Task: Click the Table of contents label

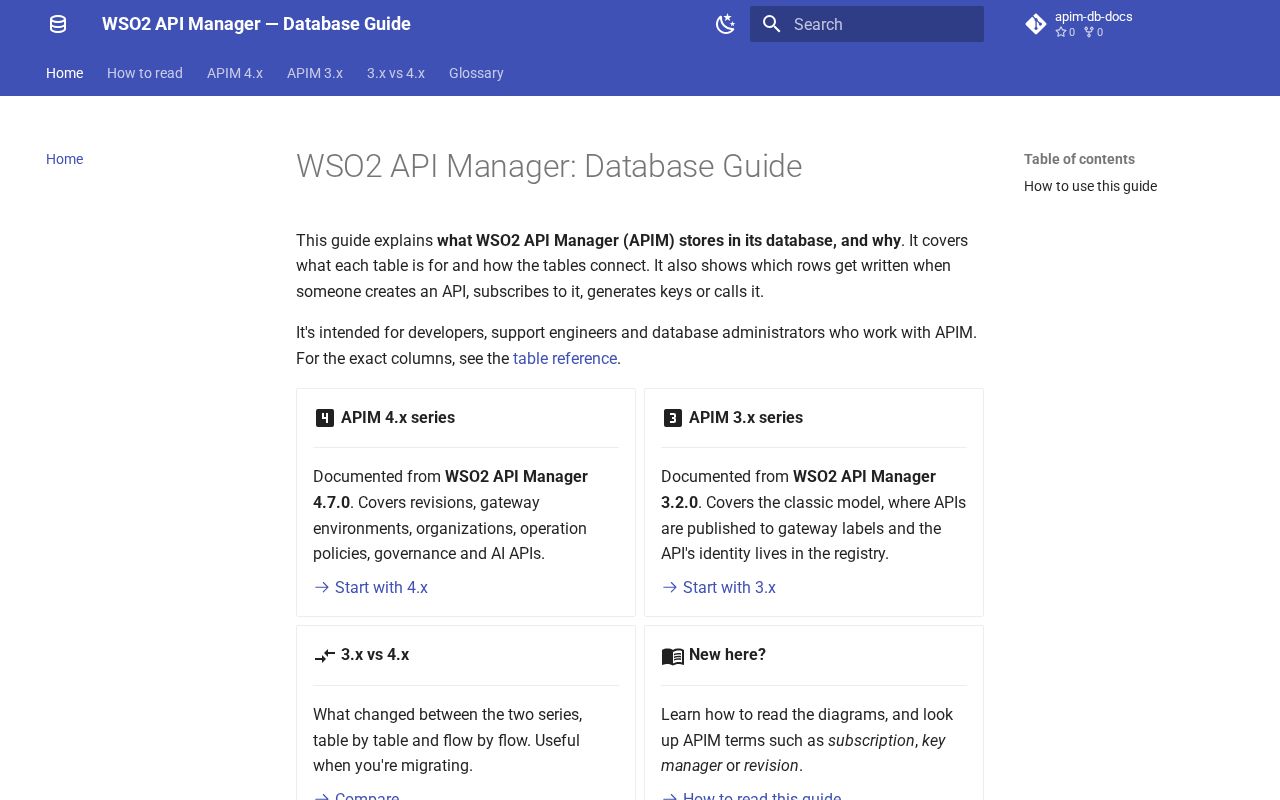Action: click(x=1079, y=159)
